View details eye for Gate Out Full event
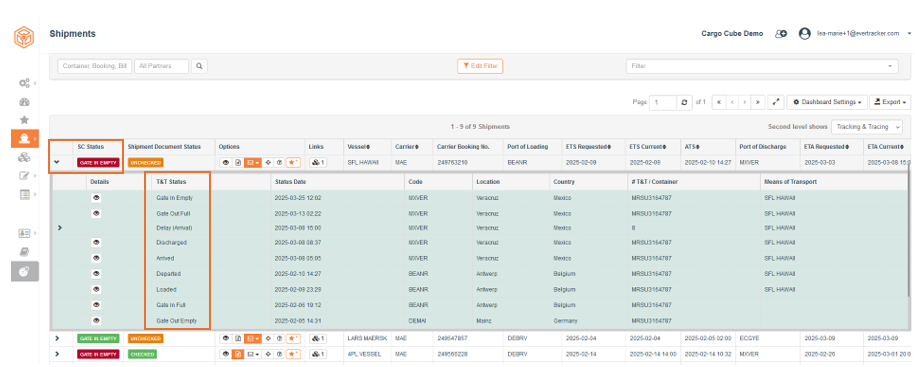Viewport: 915px width, 367px height. click(x=96, y=214)
